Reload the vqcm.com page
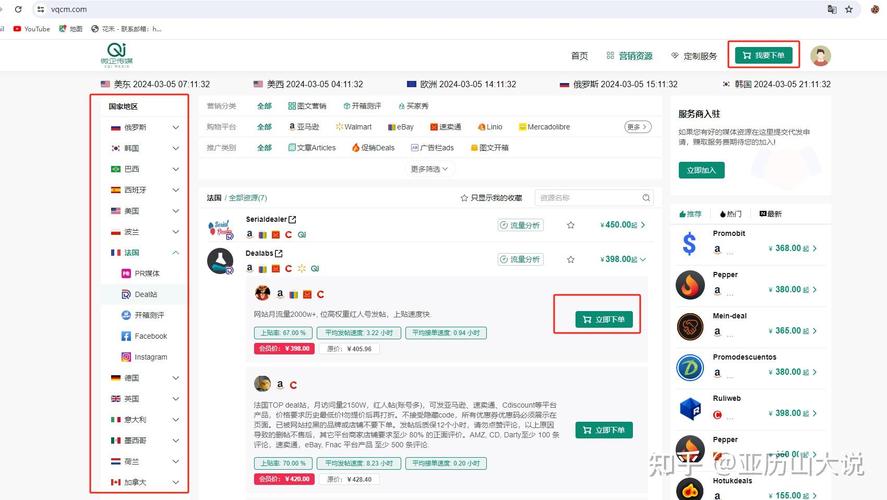Viewport: 887px width, 500px height. [x=18, y=9]
